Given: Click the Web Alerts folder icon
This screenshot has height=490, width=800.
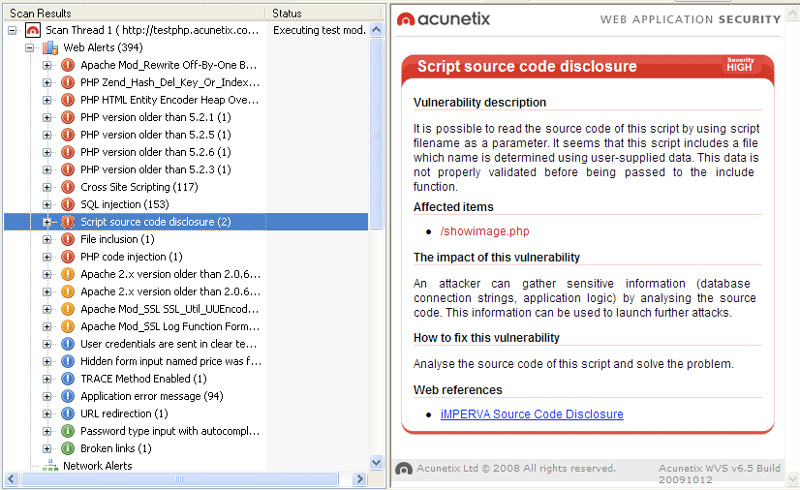Looking at the screenshot, I should [50, 47].
